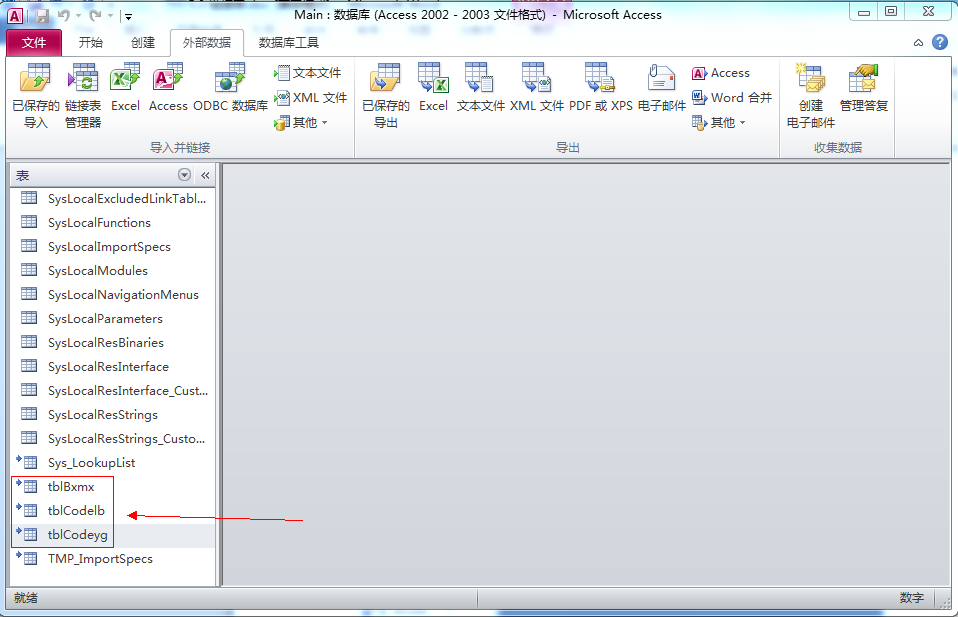Switch to the Create (创建) tab

tap(143, 42)
